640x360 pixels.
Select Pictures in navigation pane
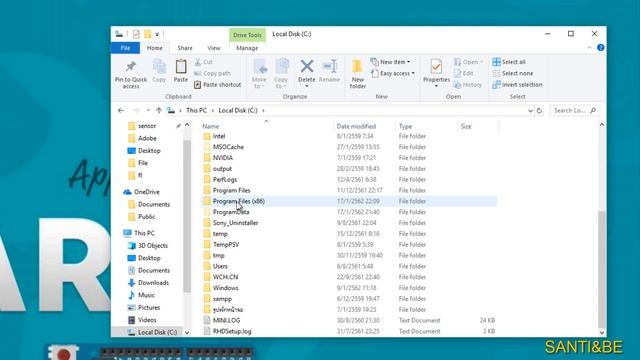[x=149, y=308]
